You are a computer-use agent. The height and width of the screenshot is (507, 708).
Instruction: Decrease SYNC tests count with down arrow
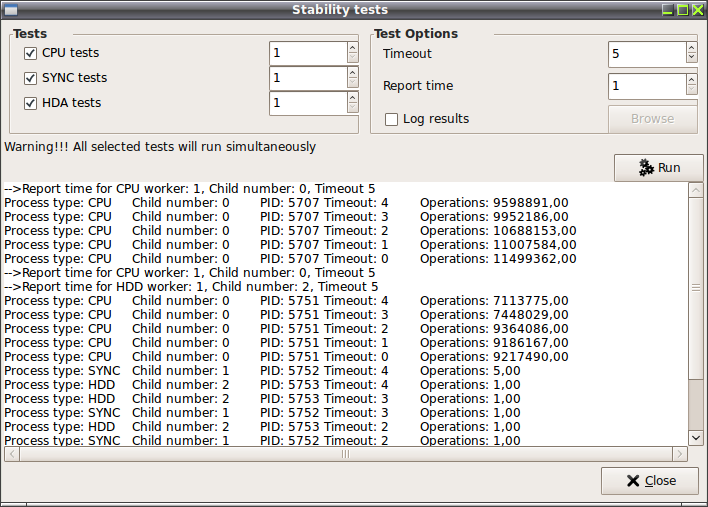pyautogui.click(x=353, y=83)
